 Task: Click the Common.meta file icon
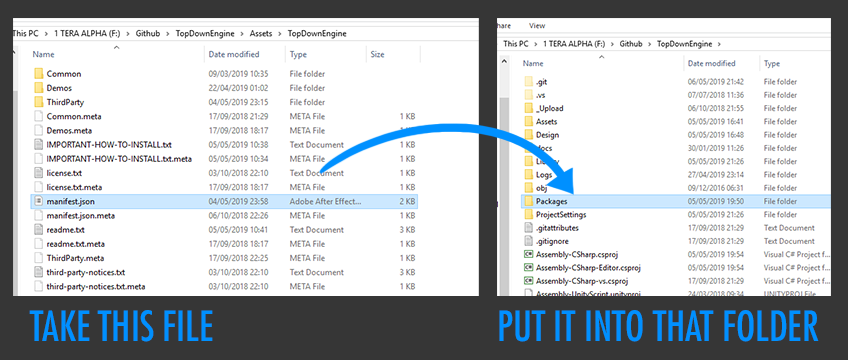click(x=38, y=116)
